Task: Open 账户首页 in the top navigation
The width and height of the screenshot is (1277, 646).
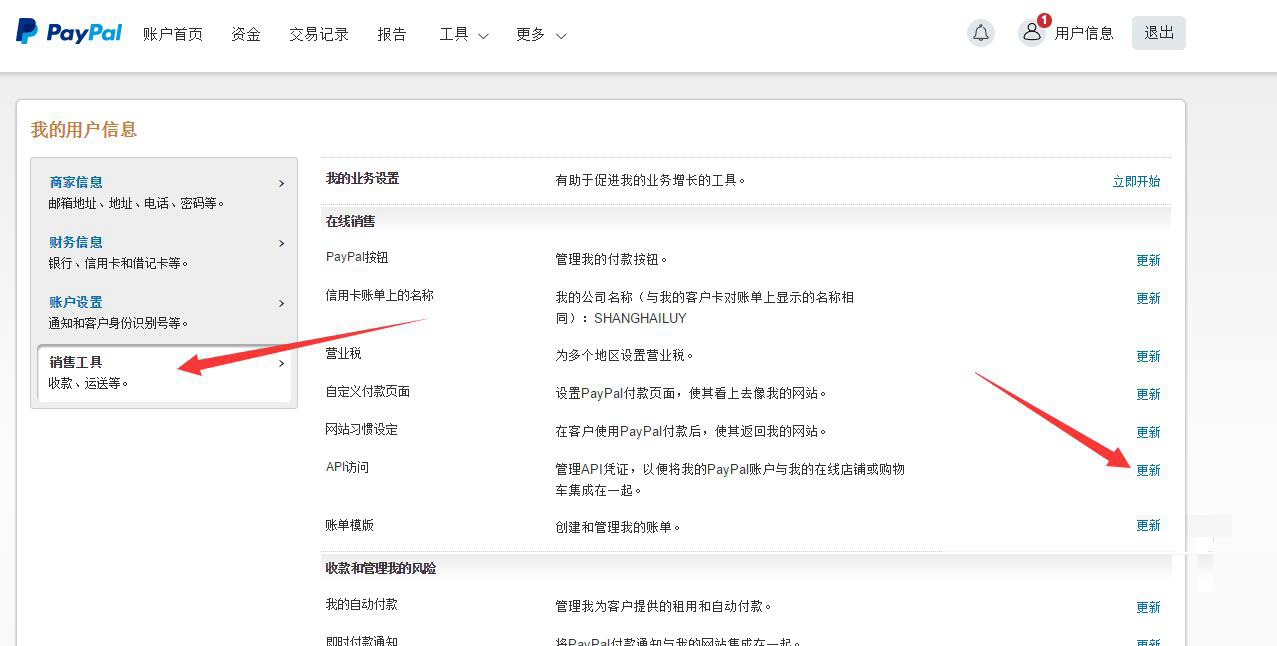Action: pyautogui.click(x=173, y=34)
